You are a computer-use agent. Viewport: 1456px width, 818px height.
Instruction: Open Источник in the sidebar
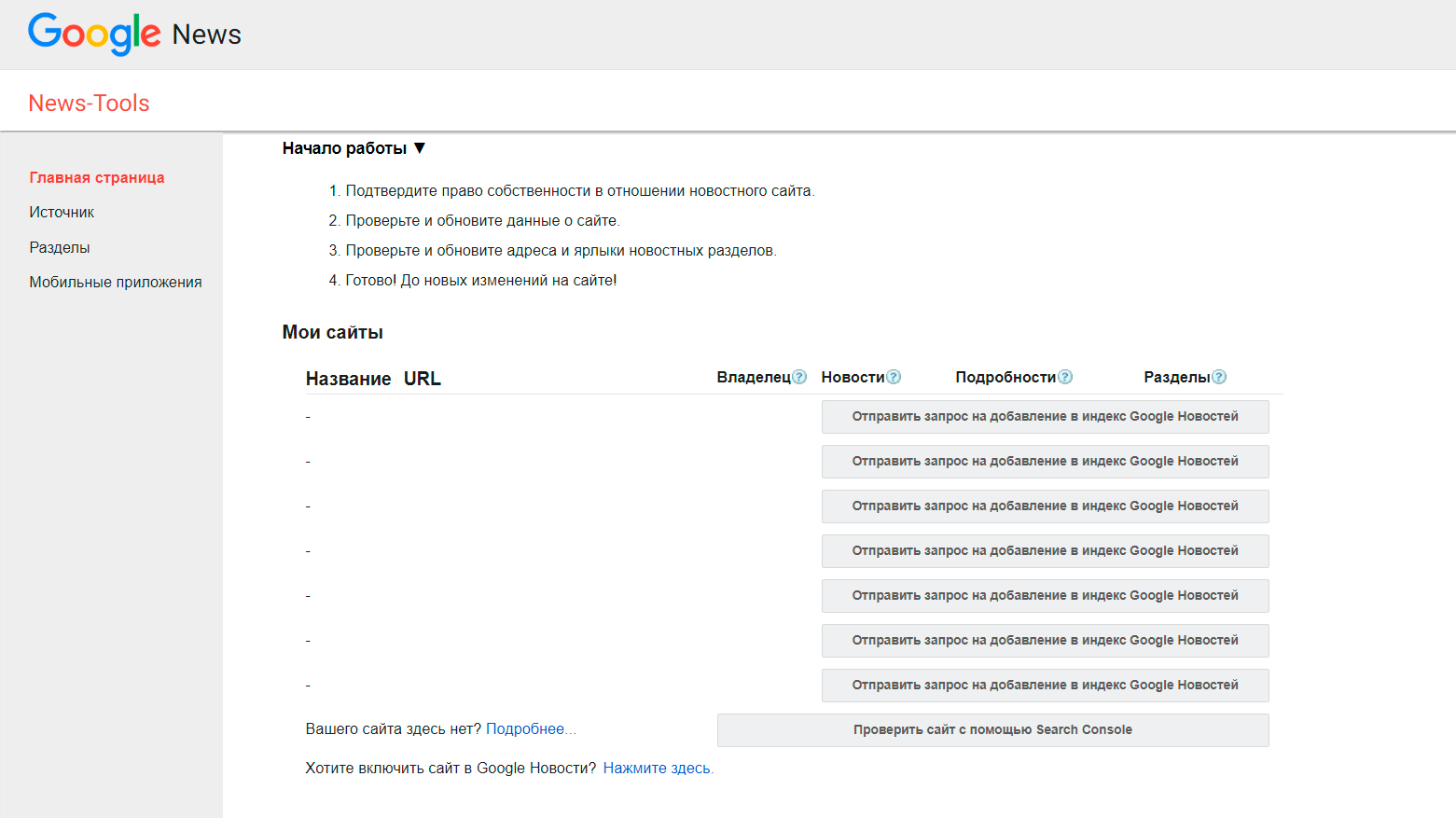pos(62,213)
